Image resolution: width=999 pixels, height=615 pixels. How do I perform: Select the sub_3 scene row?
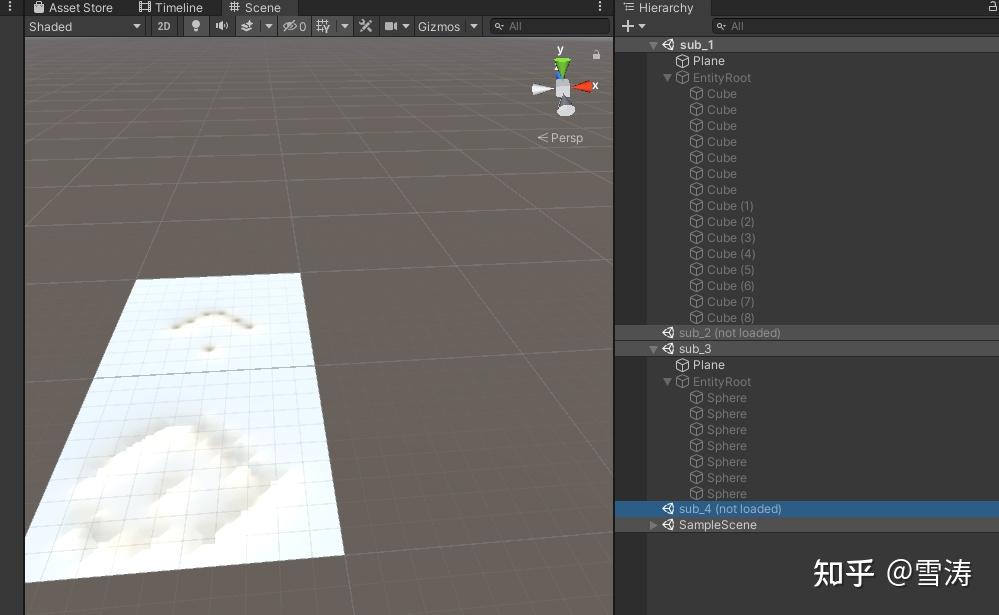(x=807, y=349)
